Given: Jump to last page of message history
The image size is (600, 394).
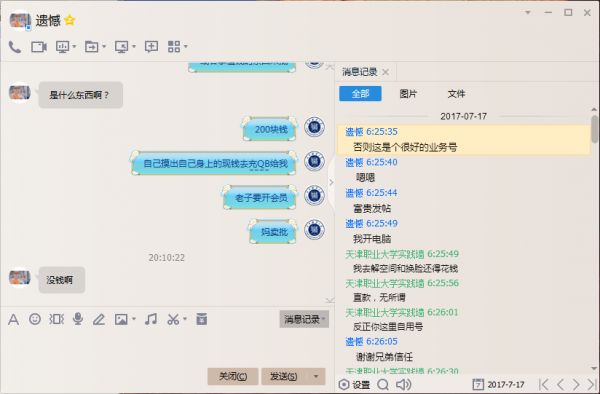Looking at the screenshot, I should [592, 384].
